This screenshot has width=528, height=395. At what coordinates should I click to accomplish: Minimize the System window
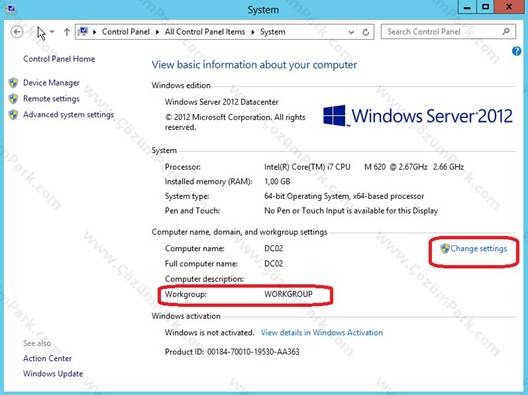coord(467,7)
